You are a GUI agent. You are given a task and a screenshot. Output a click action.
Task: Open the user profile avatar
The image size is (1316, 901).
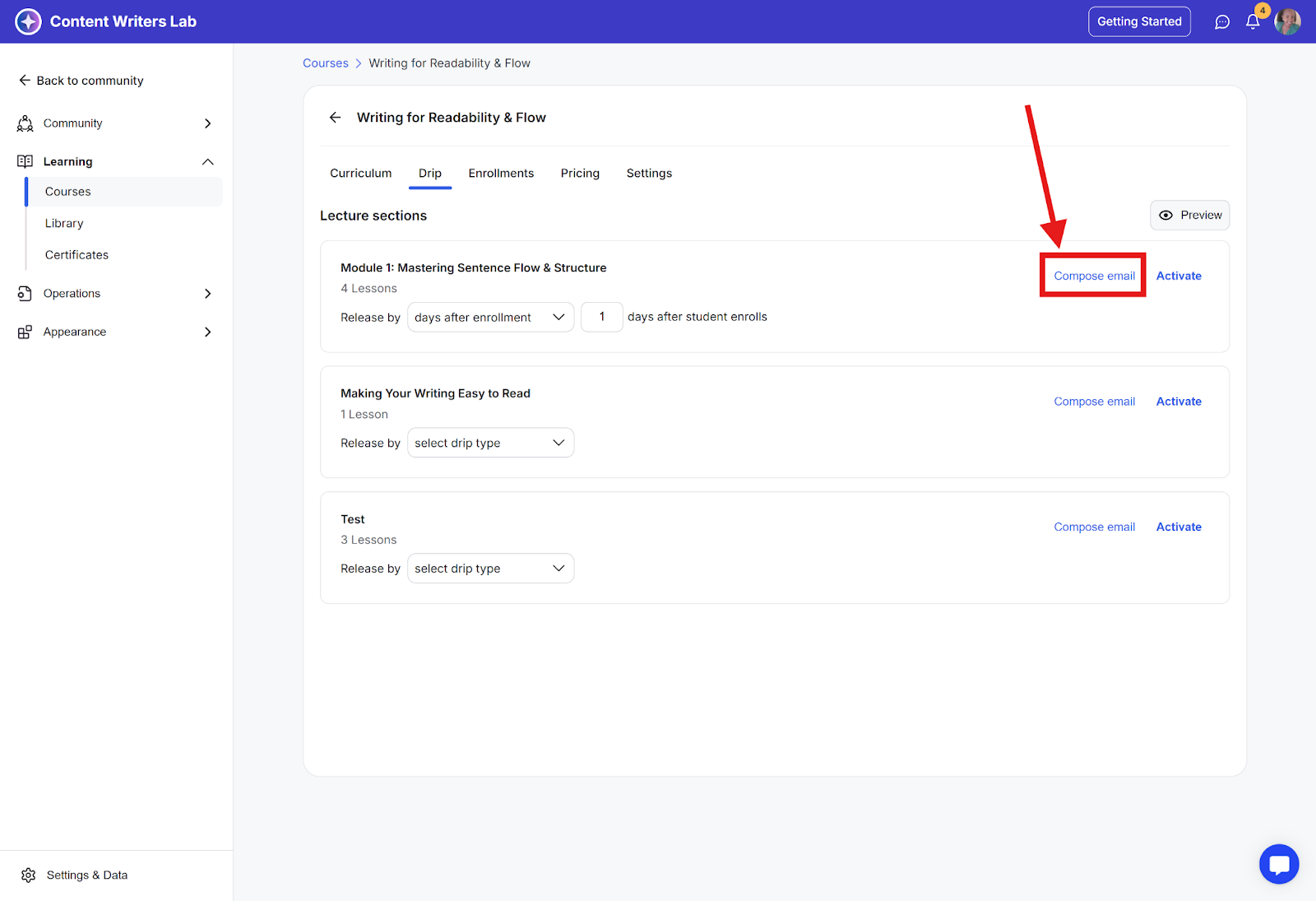(x=1287, y=22)
